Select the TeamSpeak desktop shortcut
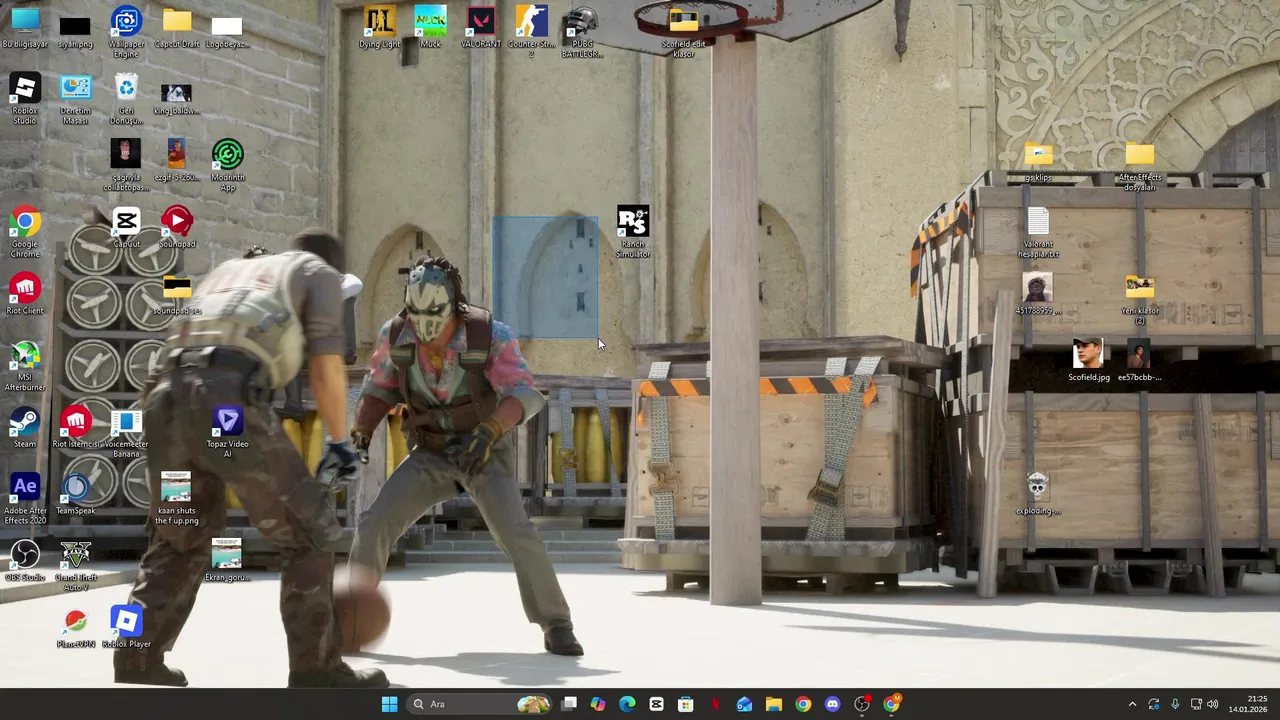This screenshot has width=1280, height=720. pyautogui.click(x=75, y=495)
